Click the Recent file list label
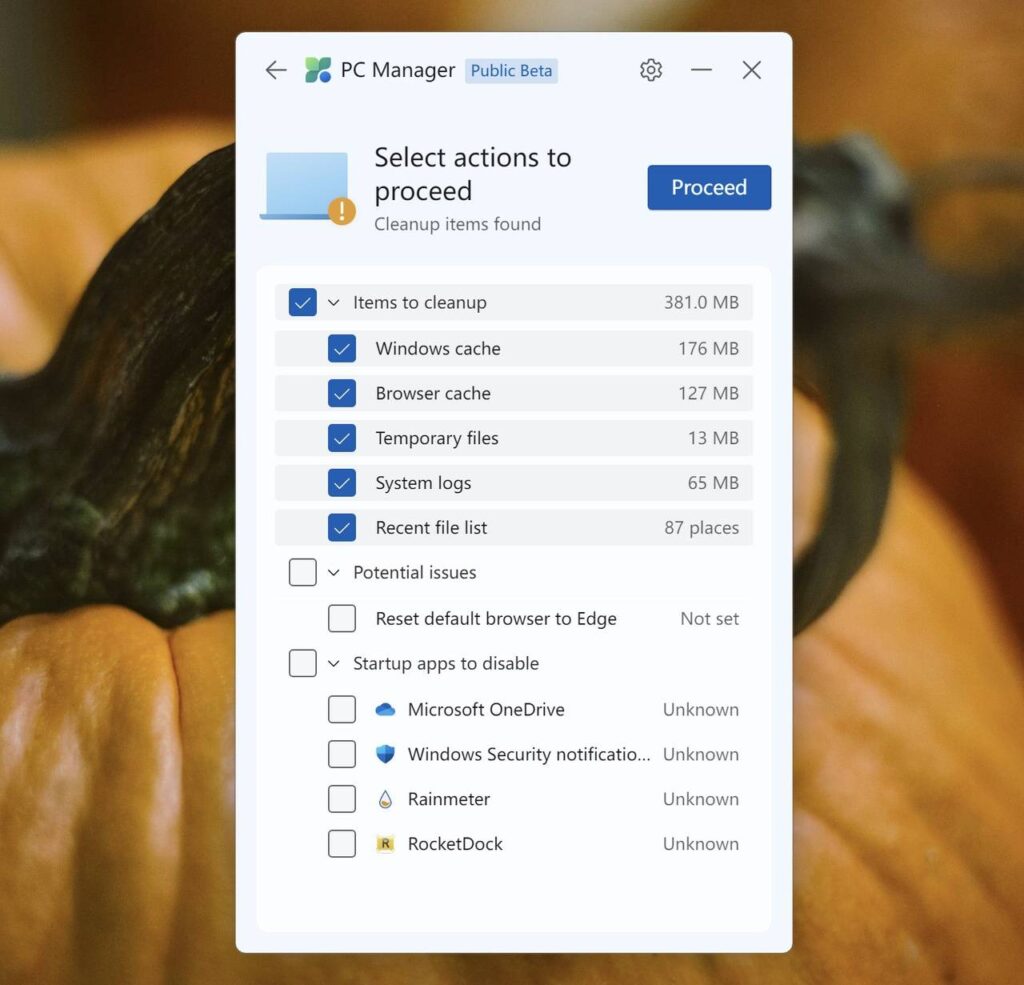Screen dimensions: 1024x985 pyautogui.click(x=431, y=528)
